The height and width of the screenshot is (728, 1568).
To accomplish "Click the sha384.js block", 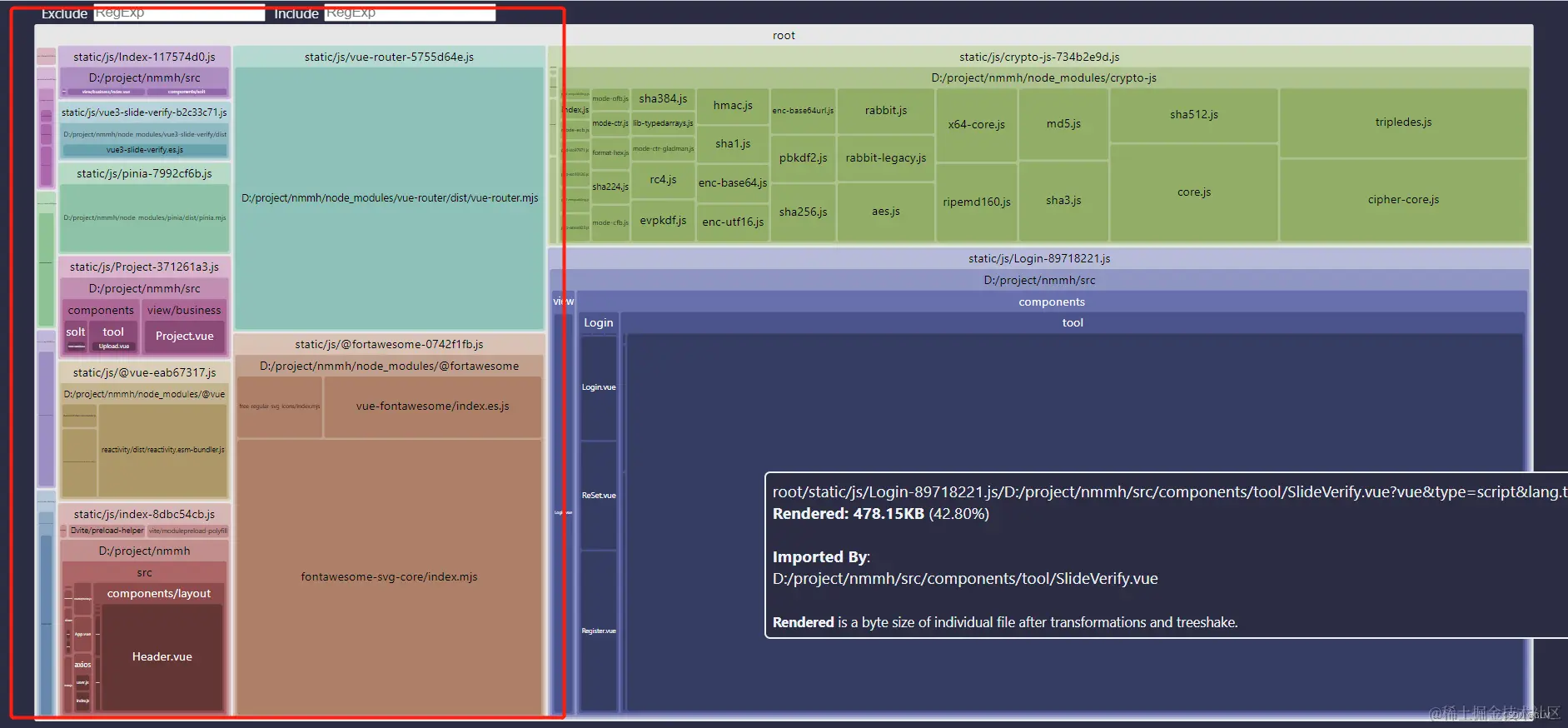I will 663,98.
